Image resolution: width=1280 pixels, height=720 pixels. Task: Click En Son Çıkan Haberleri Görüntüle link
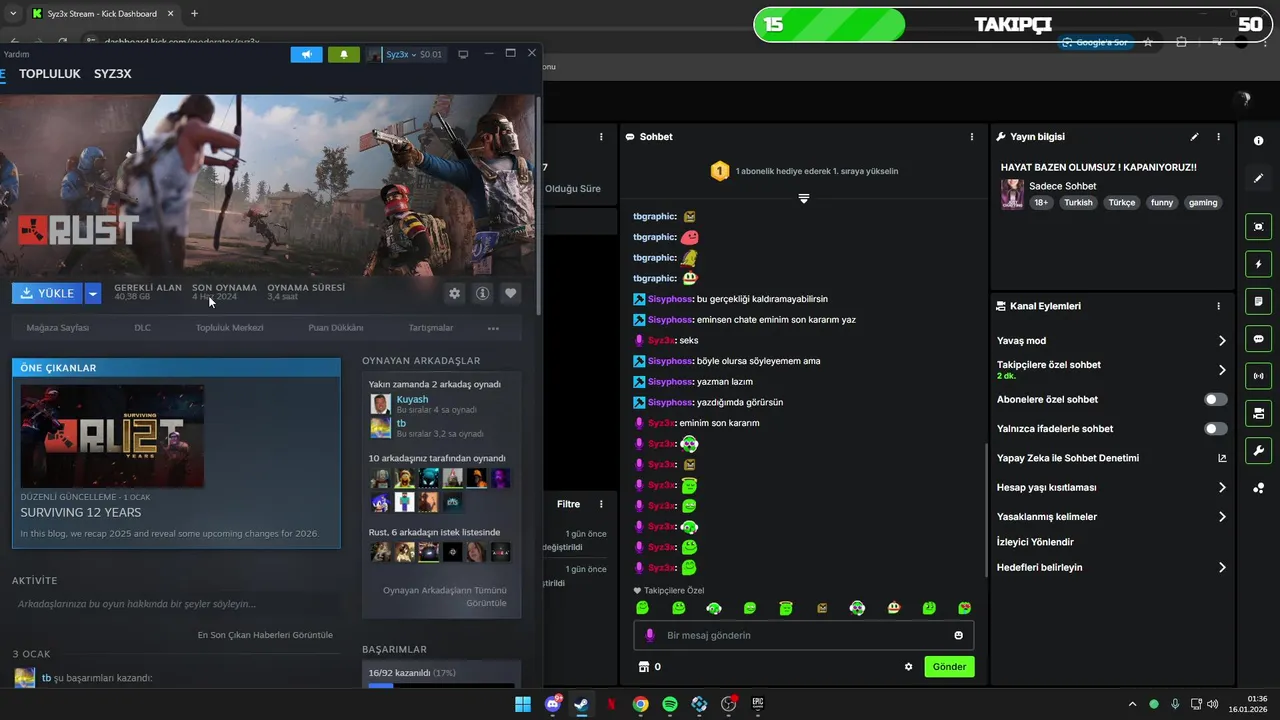click(x=265, y=635)
